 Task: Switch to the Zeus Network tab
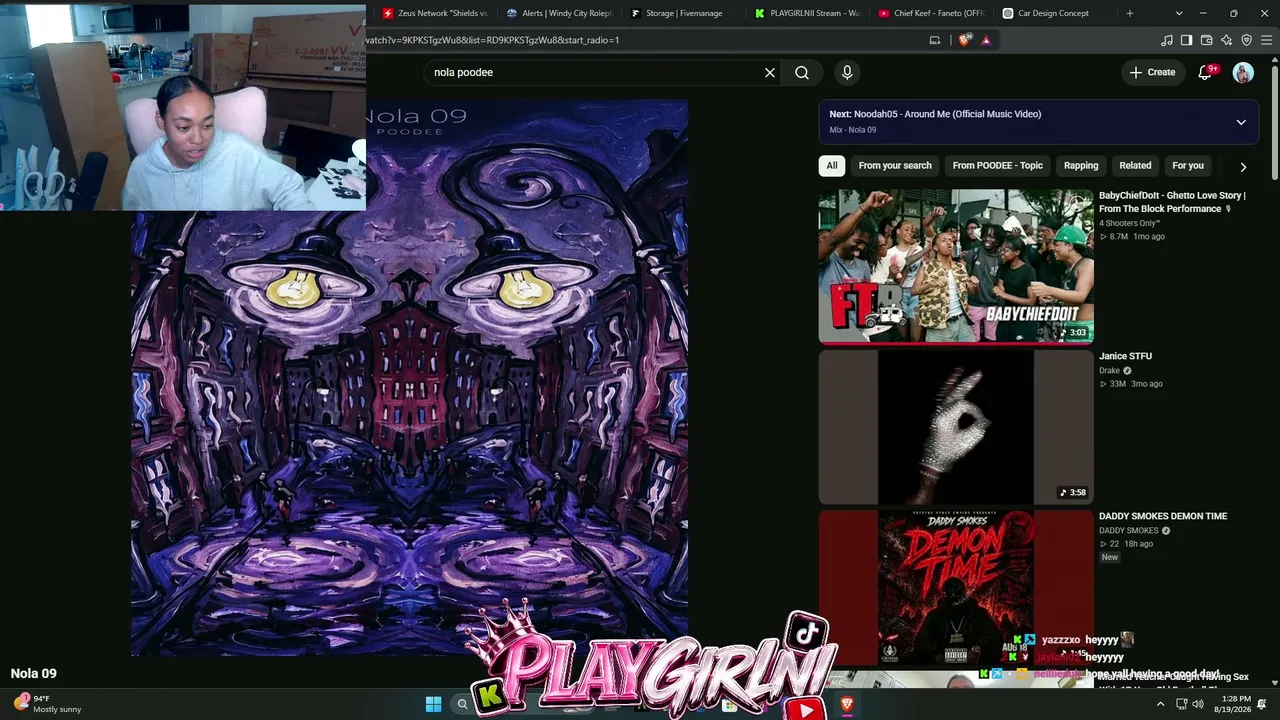435,13
